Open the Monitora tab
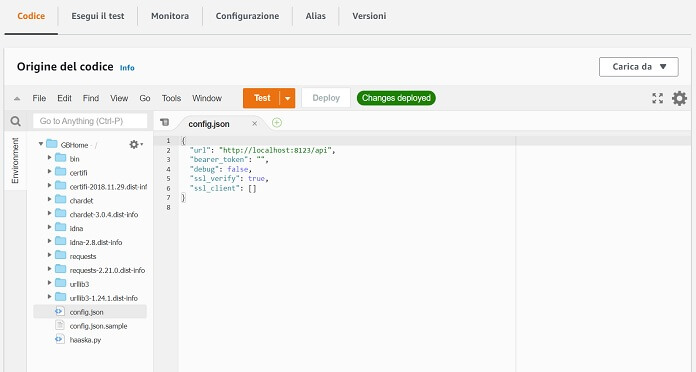This screenshot has width=696, height=372. pyautogui.click(x=170, y=16)
